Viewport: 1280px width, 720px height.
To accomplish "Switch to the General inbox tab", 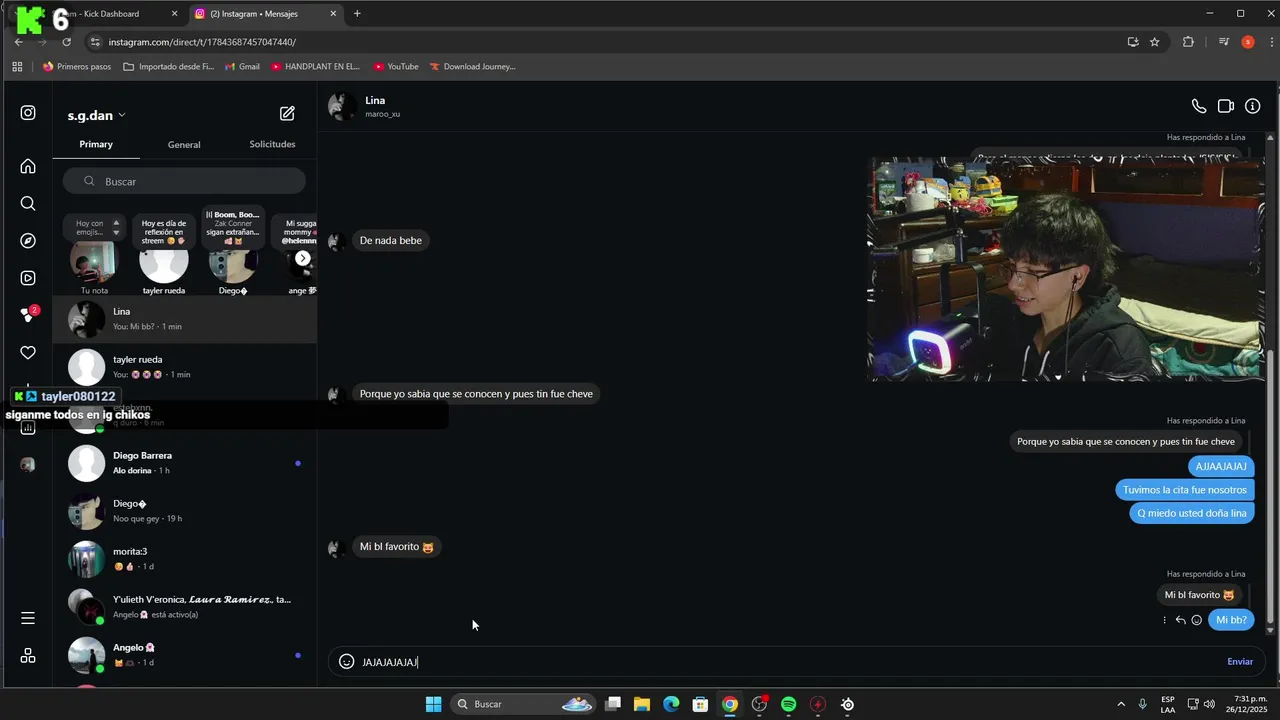I will click(x=184, y=144).
